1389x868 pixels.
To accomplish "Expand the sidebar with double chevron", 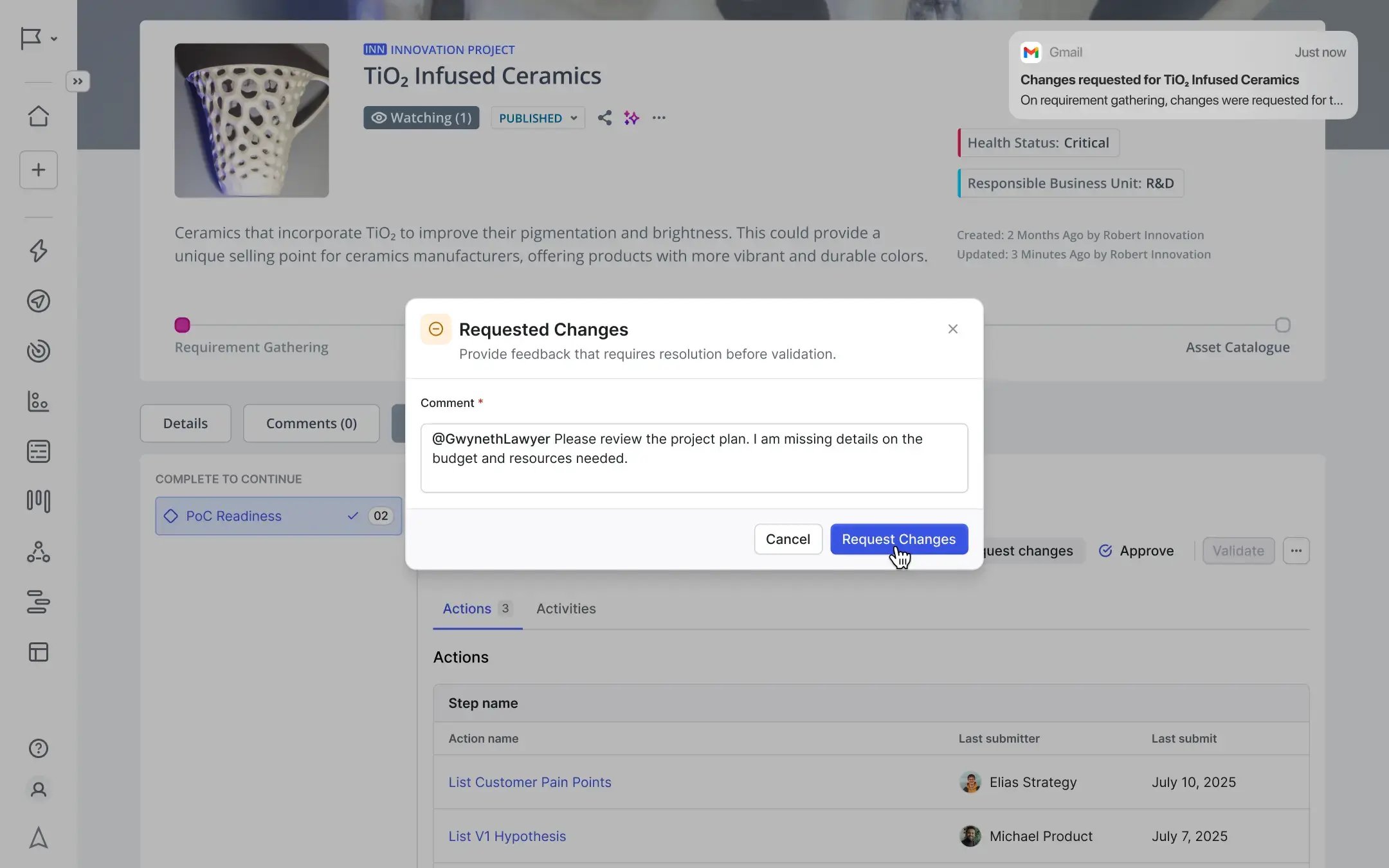I will pos(78,82).
